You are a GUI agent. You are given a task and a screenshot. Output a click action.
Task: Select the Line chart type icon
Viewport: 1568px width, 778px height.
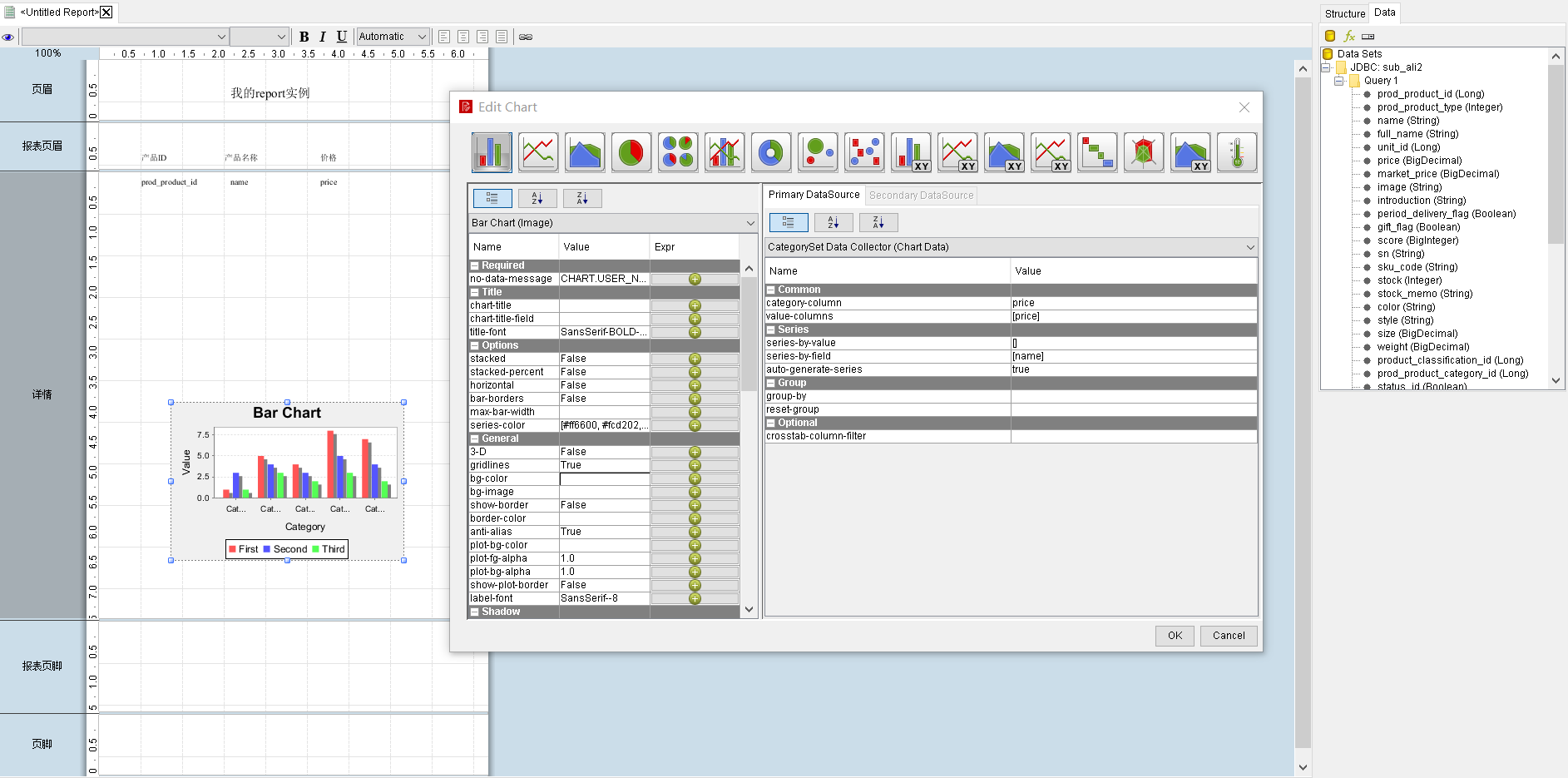tap(538, 152)
